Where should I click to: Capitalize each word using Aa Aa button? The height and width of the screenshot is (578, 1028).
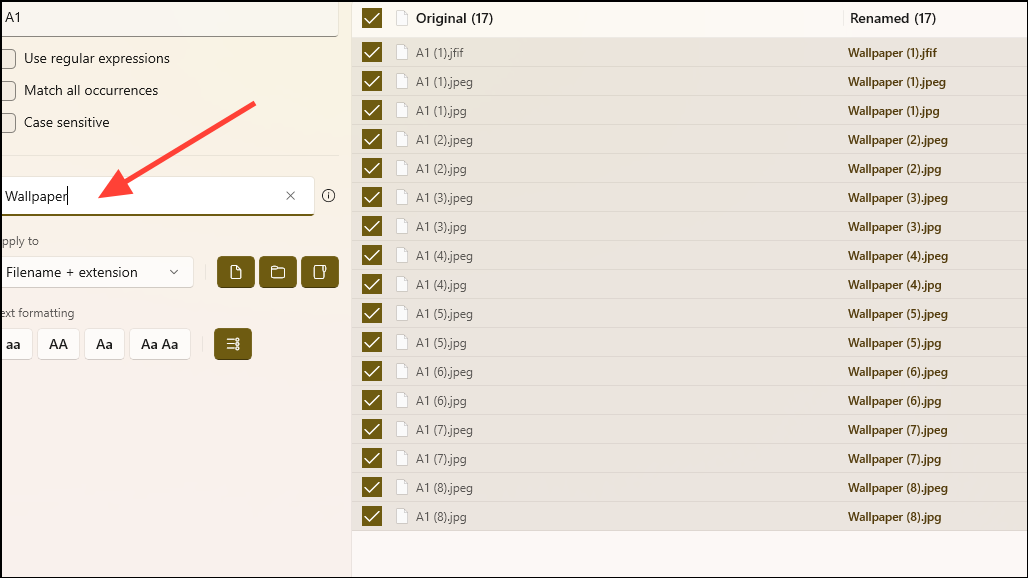pos(159,343)
